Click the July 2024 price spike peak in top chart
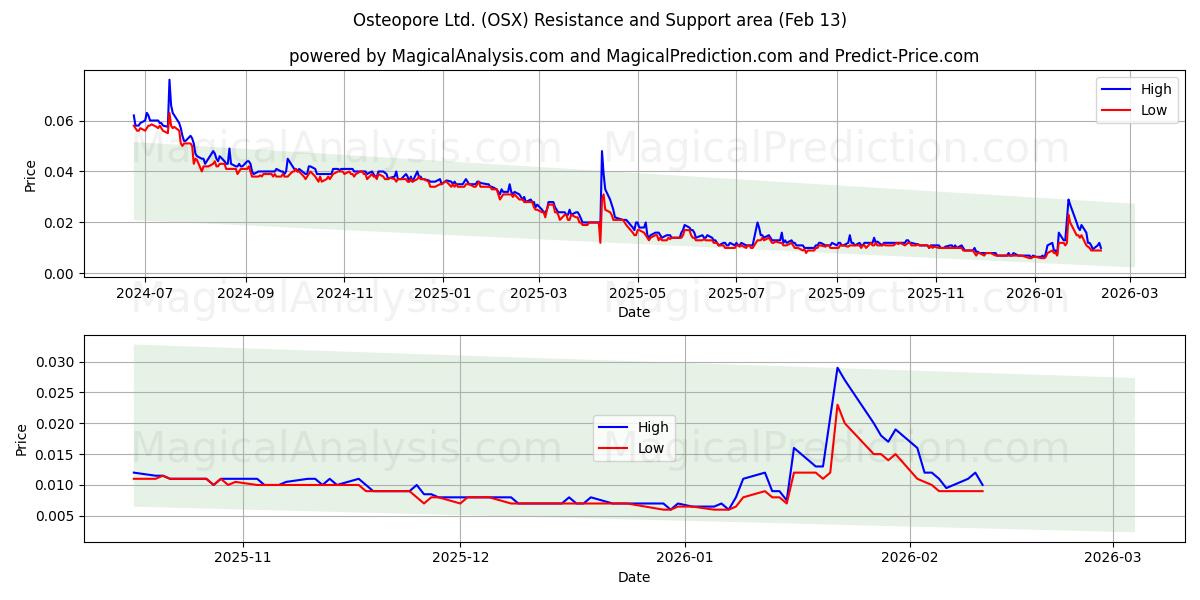 click(x=169, y=80)
